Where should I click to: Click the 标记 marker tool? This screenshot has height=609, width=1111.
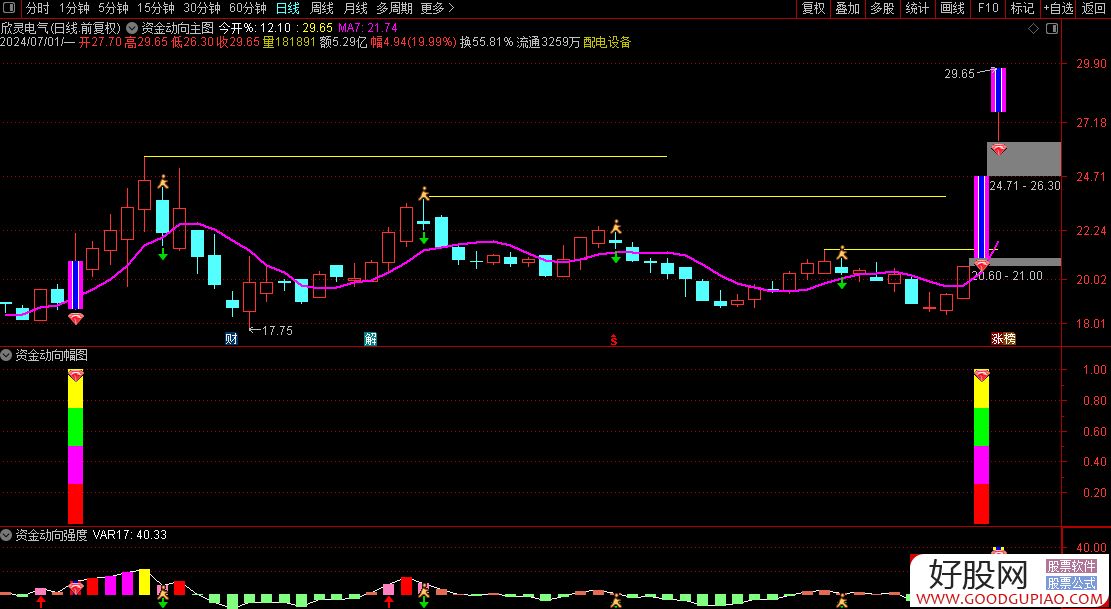[x=1021, y=8]
